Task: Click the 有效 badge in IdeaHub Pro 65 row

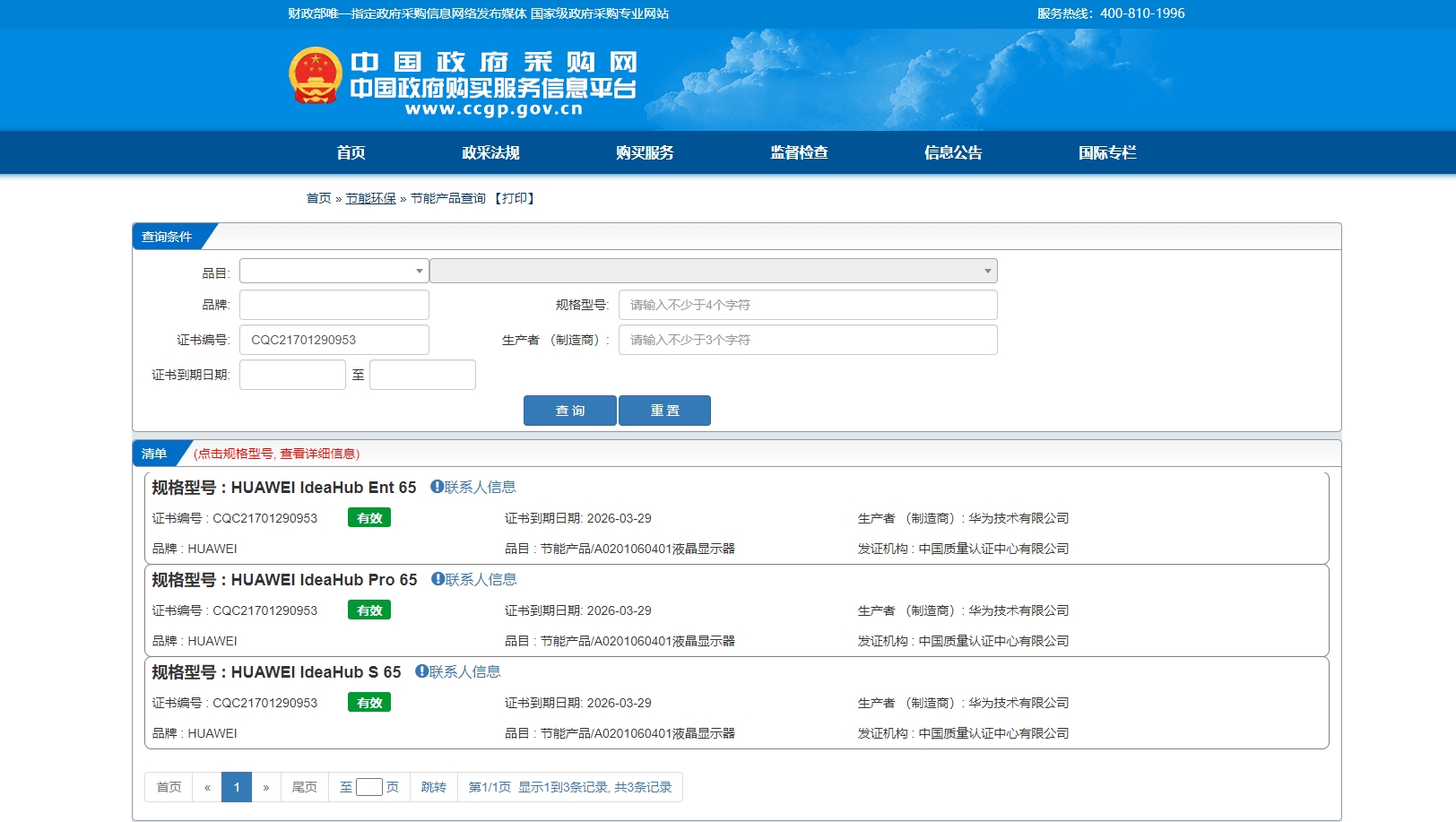Action: pyautogui.click(x=369, y=610)
